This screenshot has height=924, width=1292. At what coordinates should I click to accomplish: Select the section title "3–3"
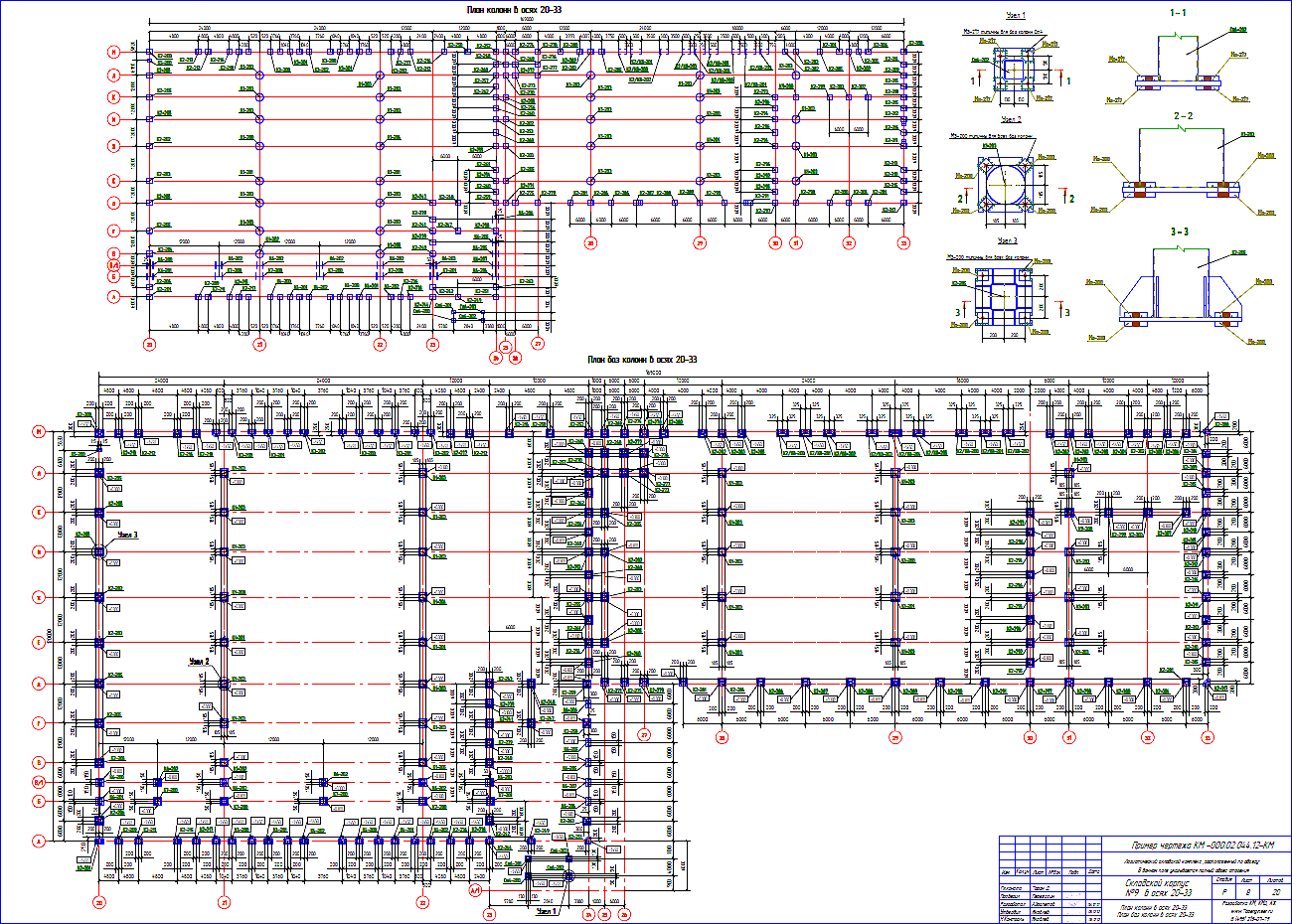pyautogui.click(x=1180, y=231)
